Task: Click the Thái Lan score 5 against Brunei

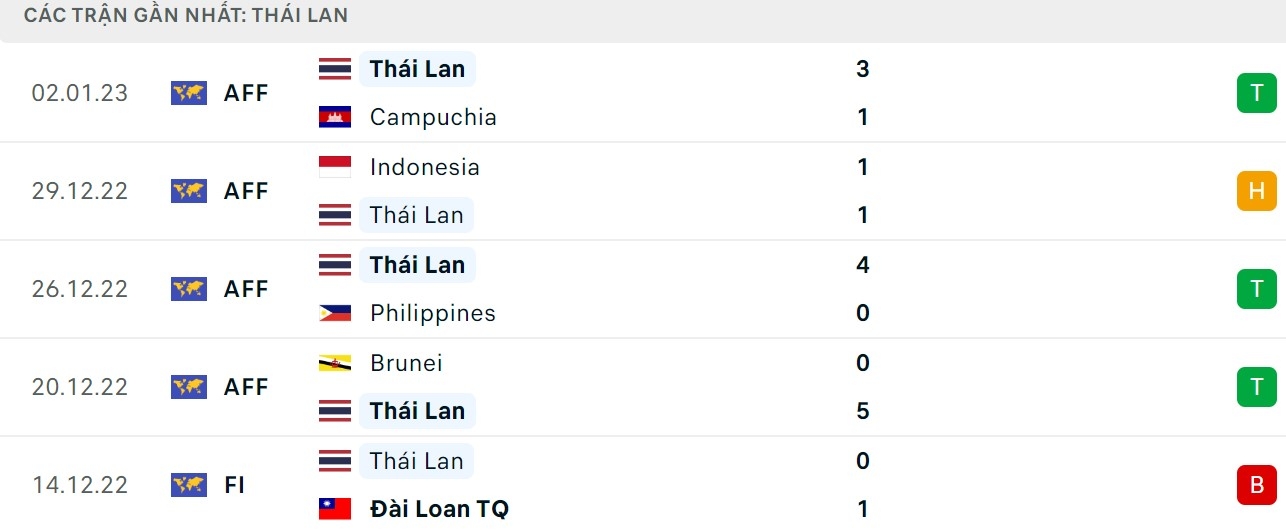Action: coord(863,411)
